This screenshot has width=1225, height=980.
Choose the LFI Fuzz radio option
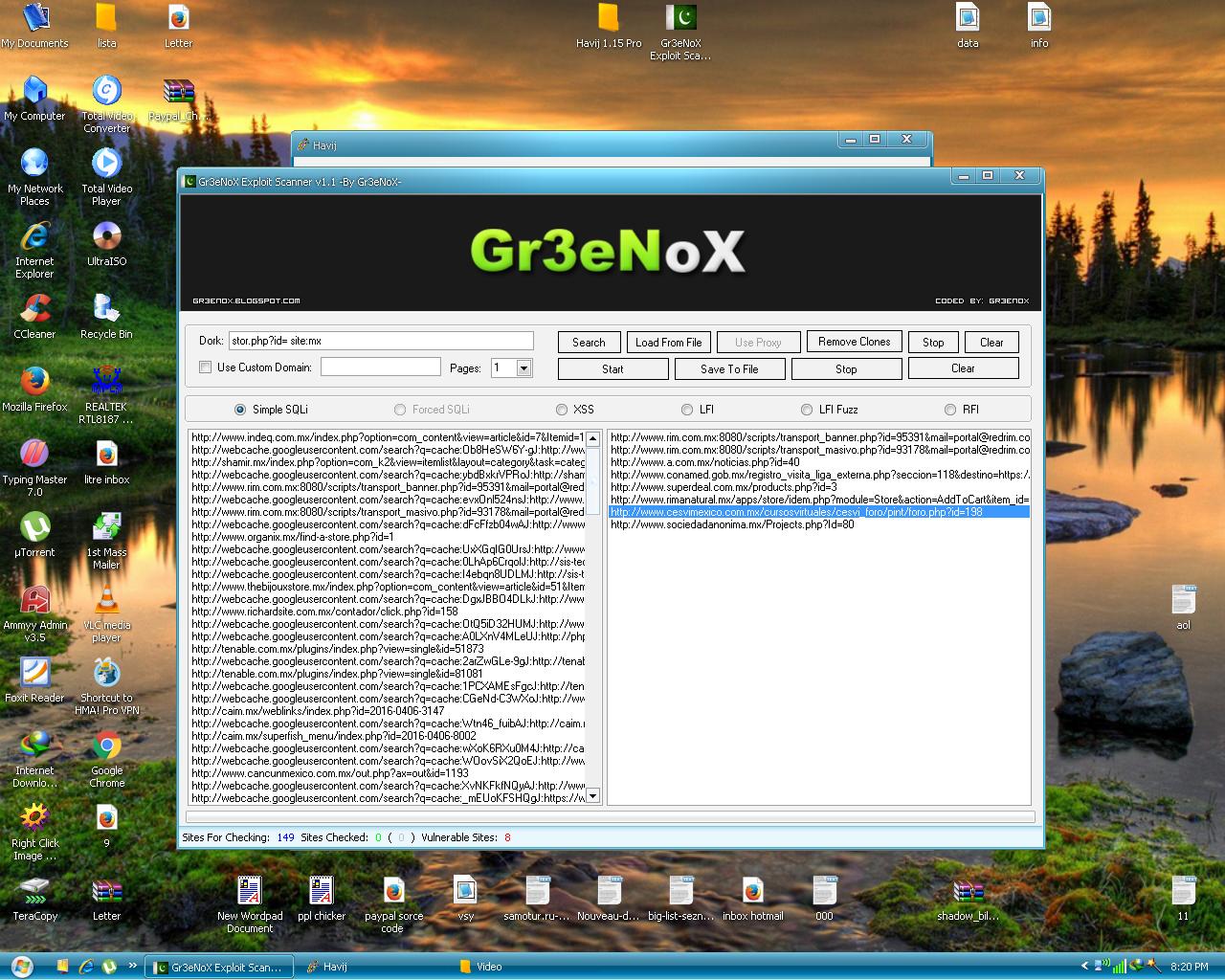[807, 410]
